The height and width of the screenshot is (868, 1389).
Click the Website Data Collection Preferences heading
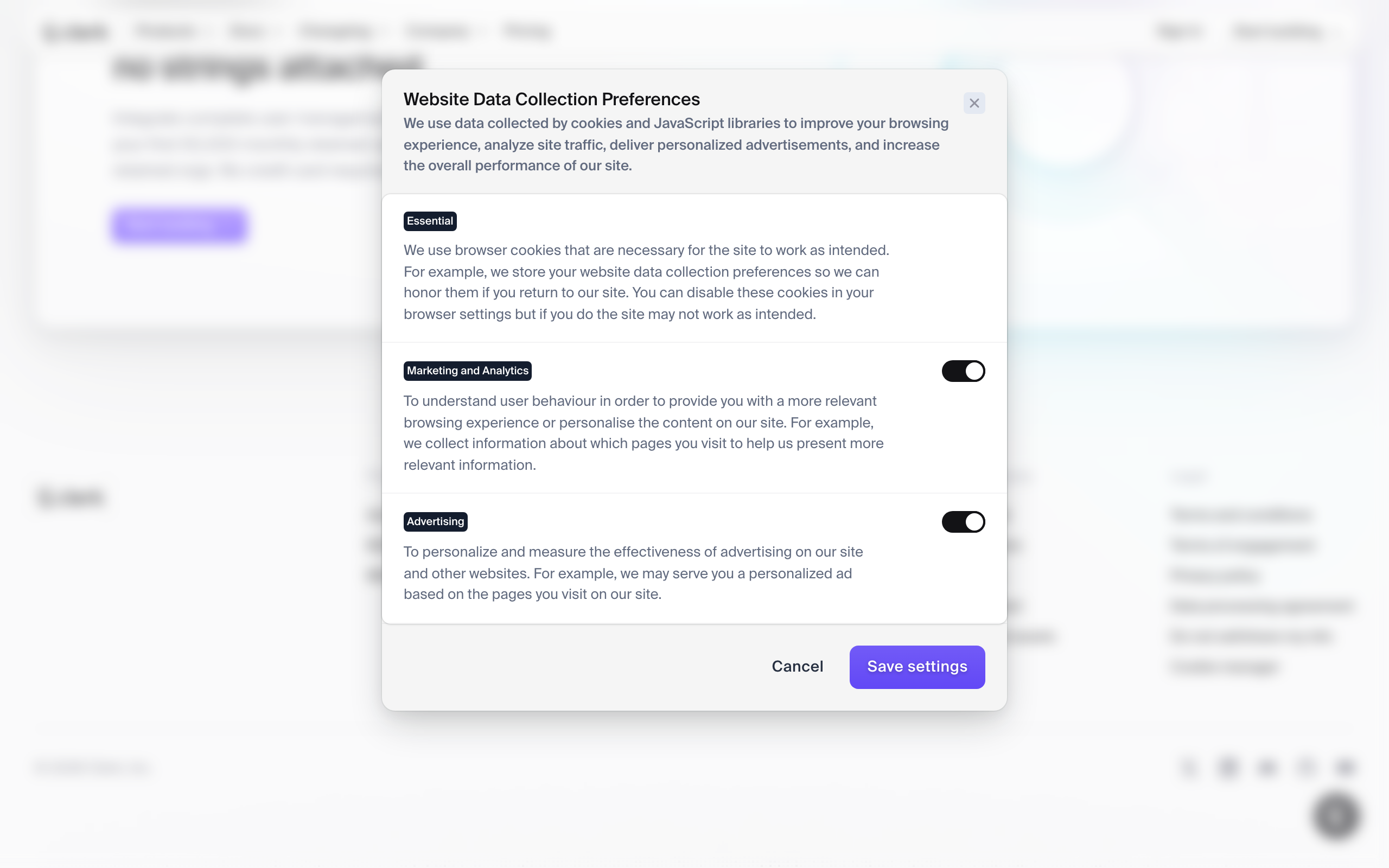[552, 99]
